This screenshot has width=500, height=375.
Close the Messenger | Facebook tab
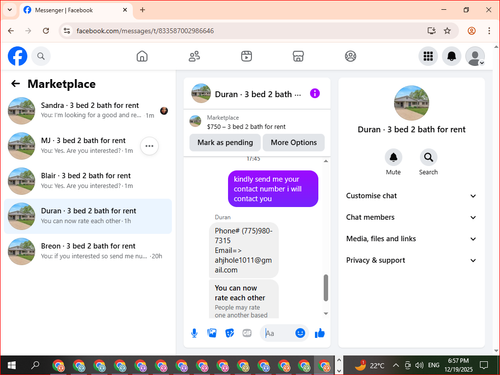tap(125, 10)
